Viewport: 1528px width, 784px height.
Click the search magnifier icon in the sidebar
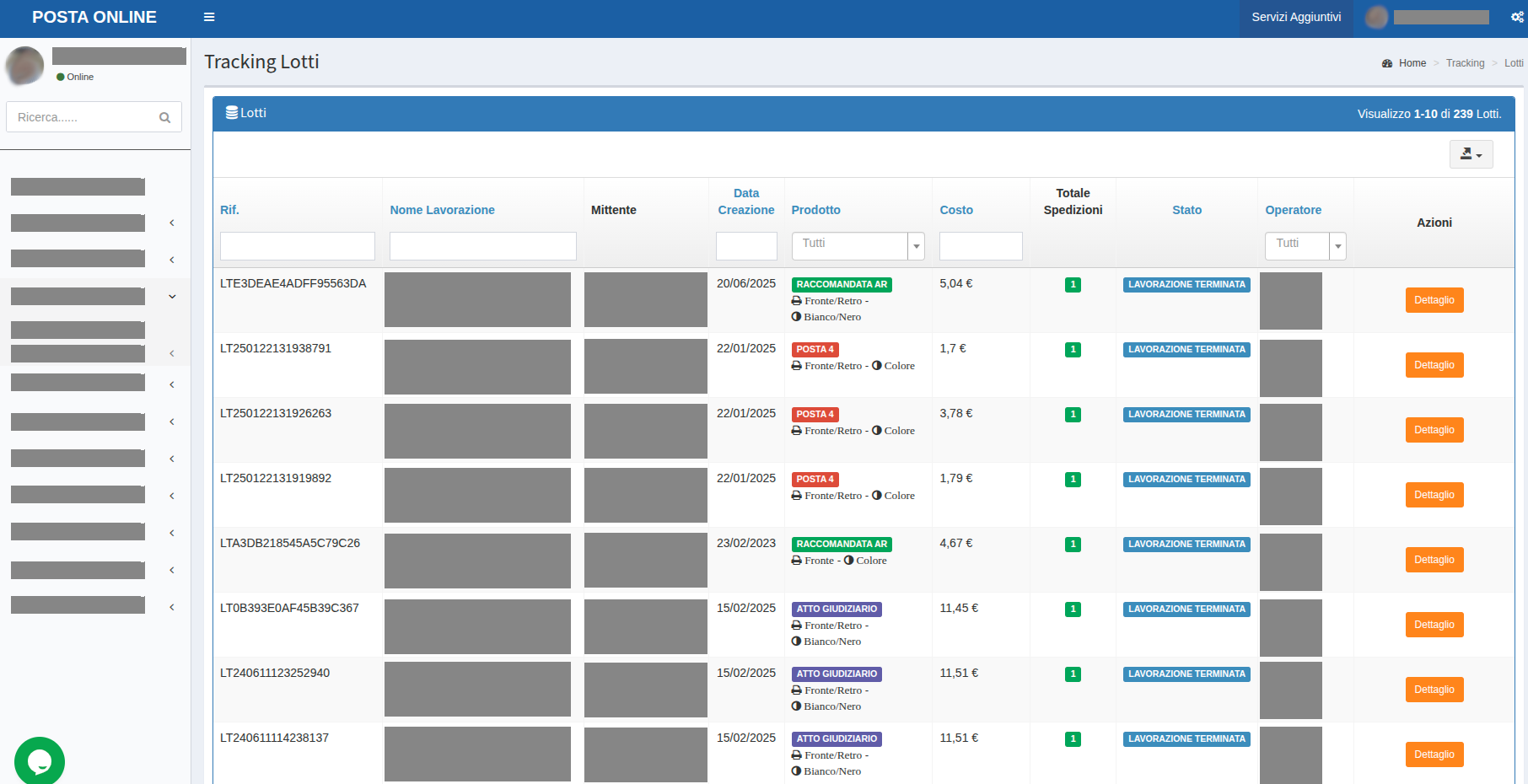pyautogui.click(x=165, y=116)
